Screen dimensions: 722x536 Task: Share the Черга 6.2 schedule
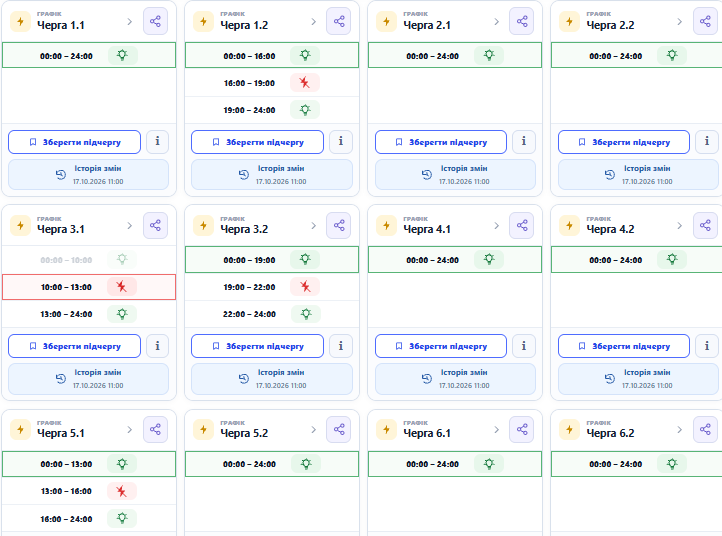(705, 429)
